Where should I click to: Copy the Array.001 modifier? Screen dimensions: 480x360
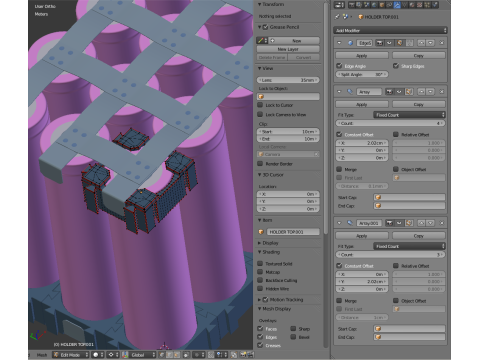click(419, 236)
